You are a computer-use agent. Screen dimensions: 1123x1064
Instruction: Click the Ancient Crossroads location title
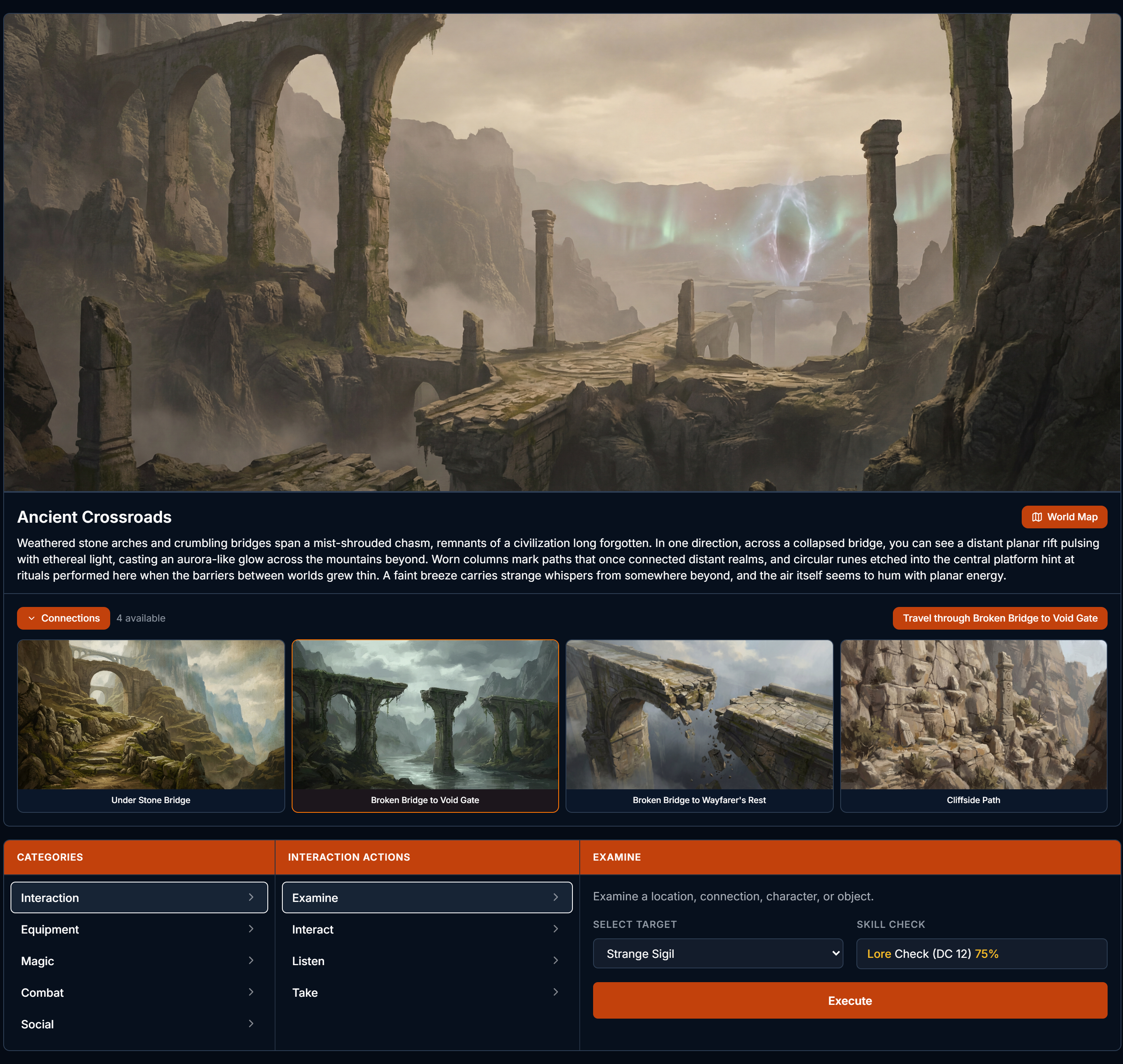(x=94, y=517)
